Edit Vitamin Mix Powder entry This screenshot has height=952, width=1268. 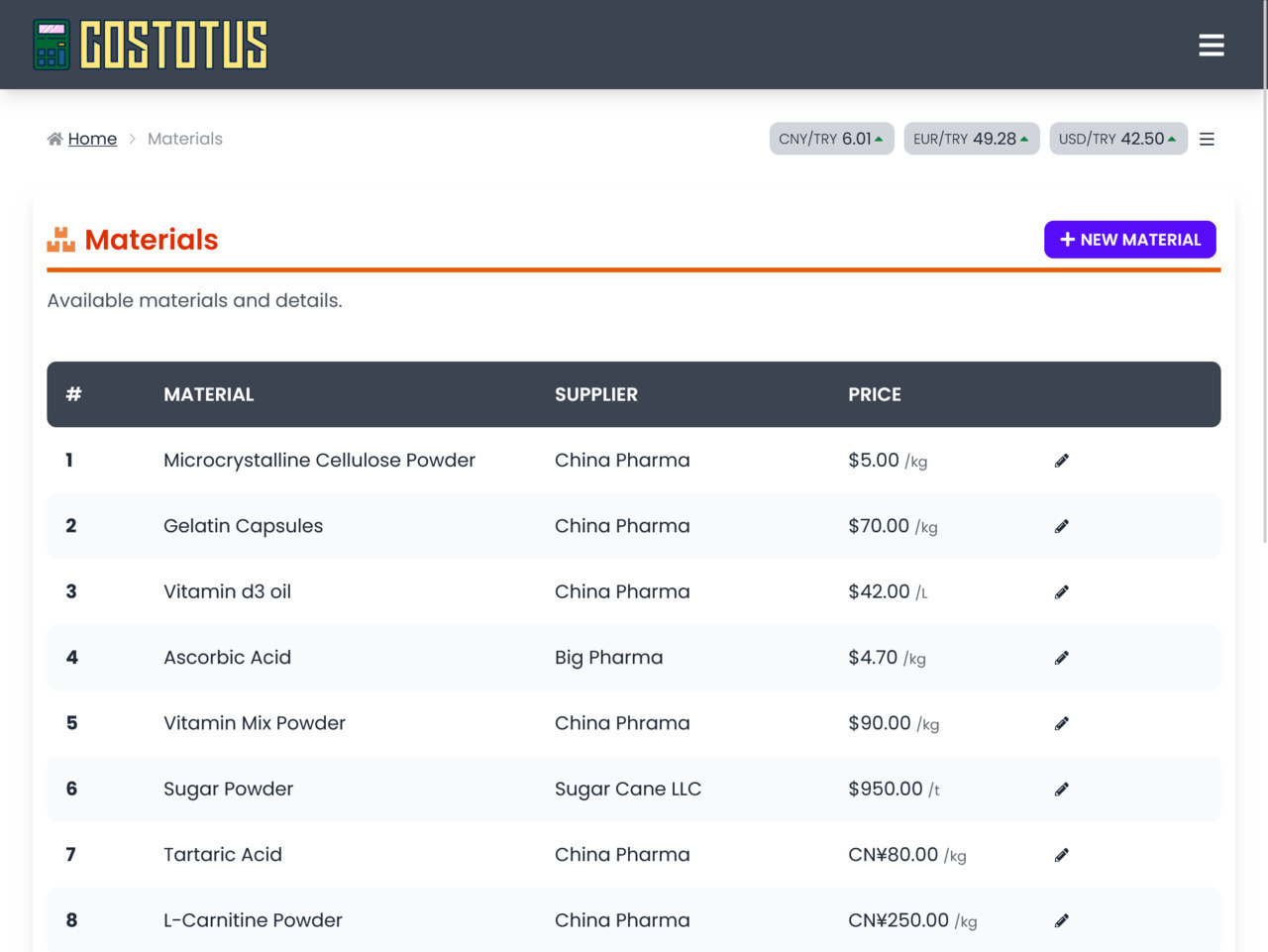[x=1061, y=723]
